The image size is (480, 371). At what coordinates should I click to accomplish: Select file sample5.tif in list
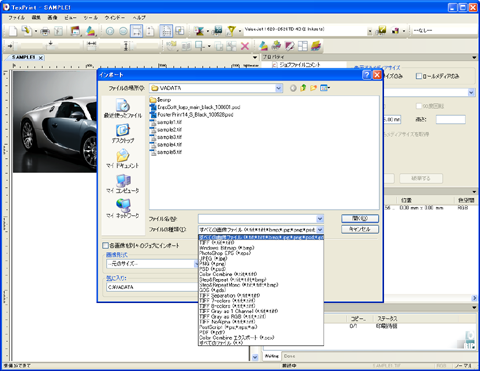(x=166, y=152)
